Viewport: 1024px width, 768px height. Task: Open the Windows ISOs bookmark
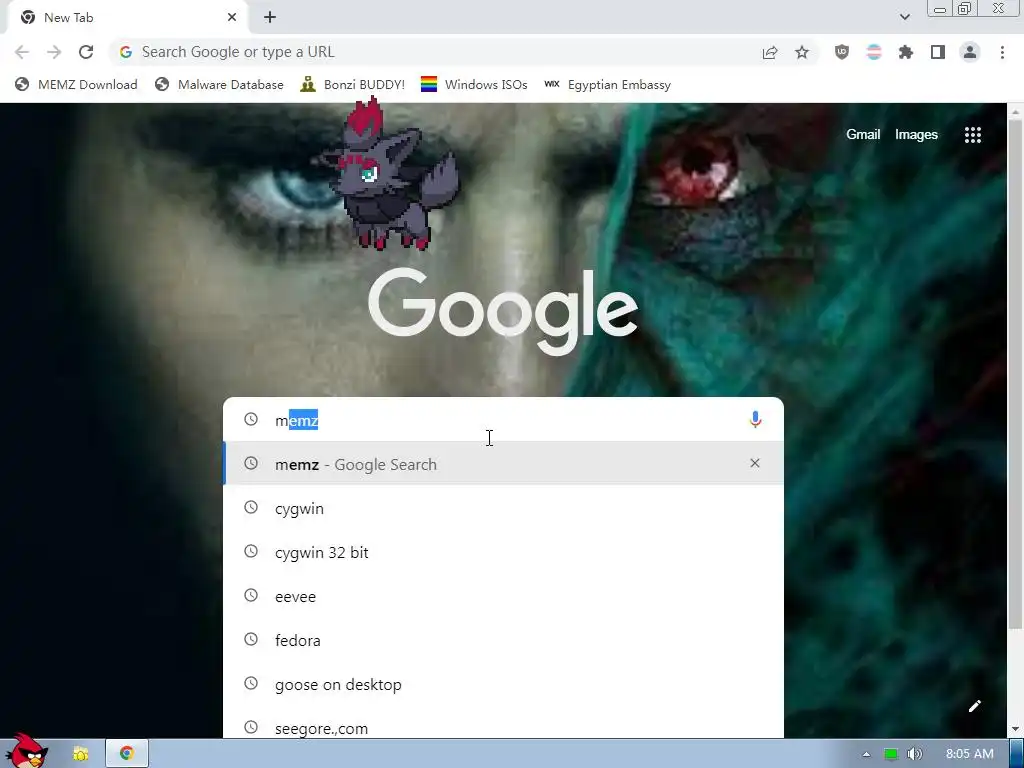[474, 85]
